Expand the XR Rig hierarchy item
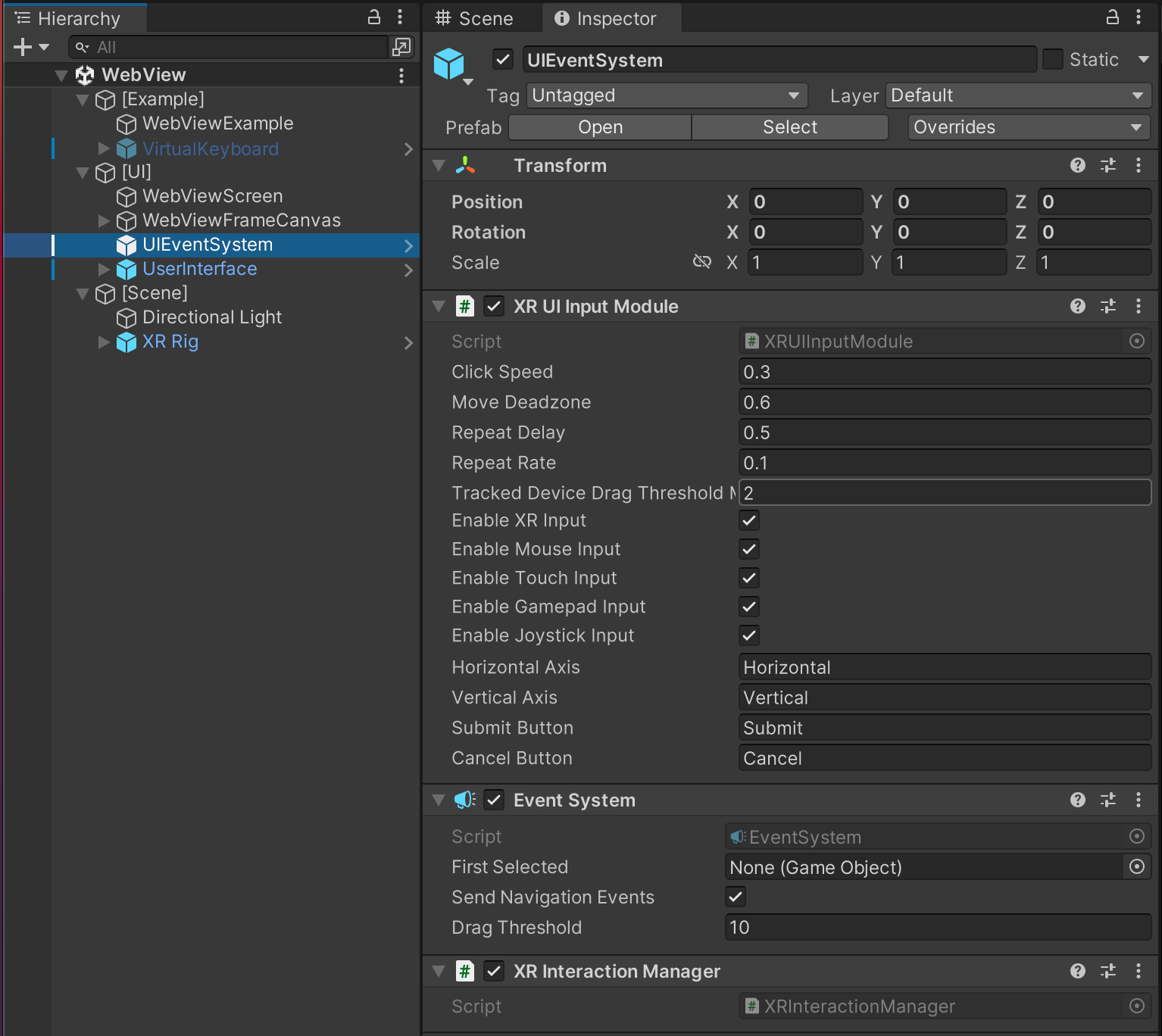The image size is (1162, 1036). click(104, 342)
